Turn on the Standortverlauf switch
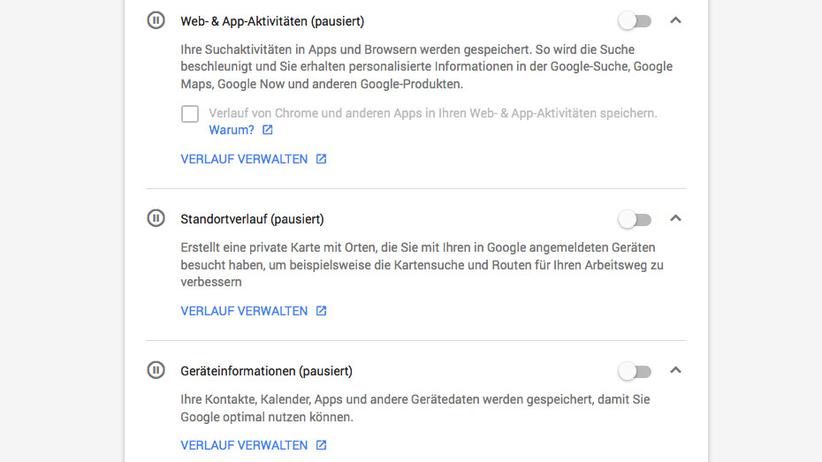The width and height of the screenshot is (822, 462). pos(634,219)
